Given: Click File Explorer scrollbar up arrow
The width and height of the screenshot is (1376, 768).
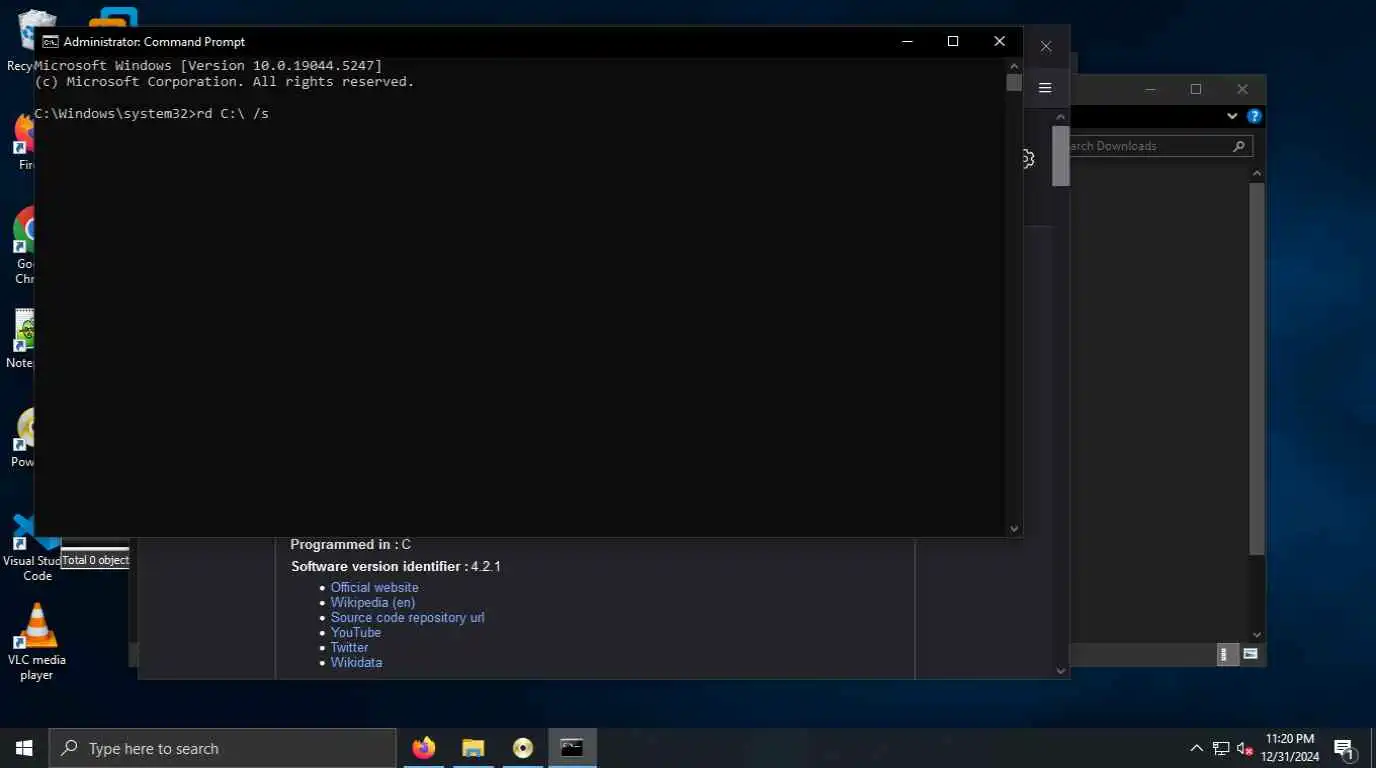Looking at the screenshot, I should [x=1257, y=174].
